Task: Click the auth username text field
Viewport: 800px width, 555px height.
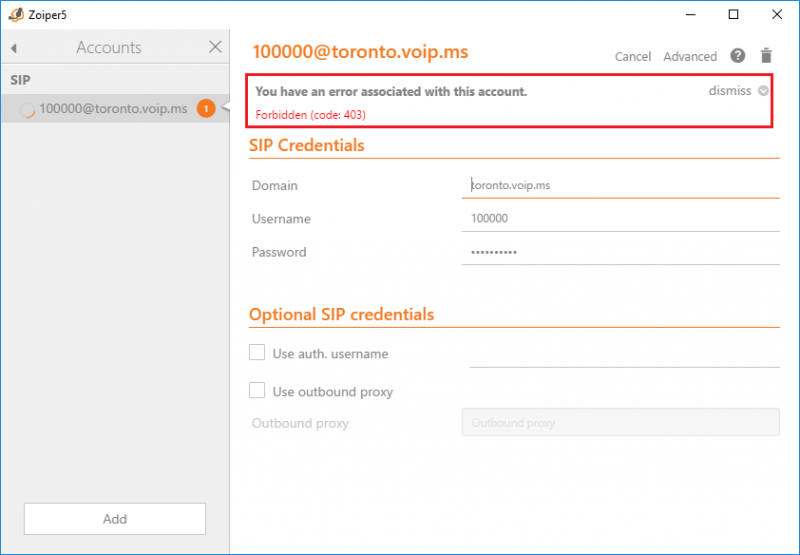Action: [624, 354]
